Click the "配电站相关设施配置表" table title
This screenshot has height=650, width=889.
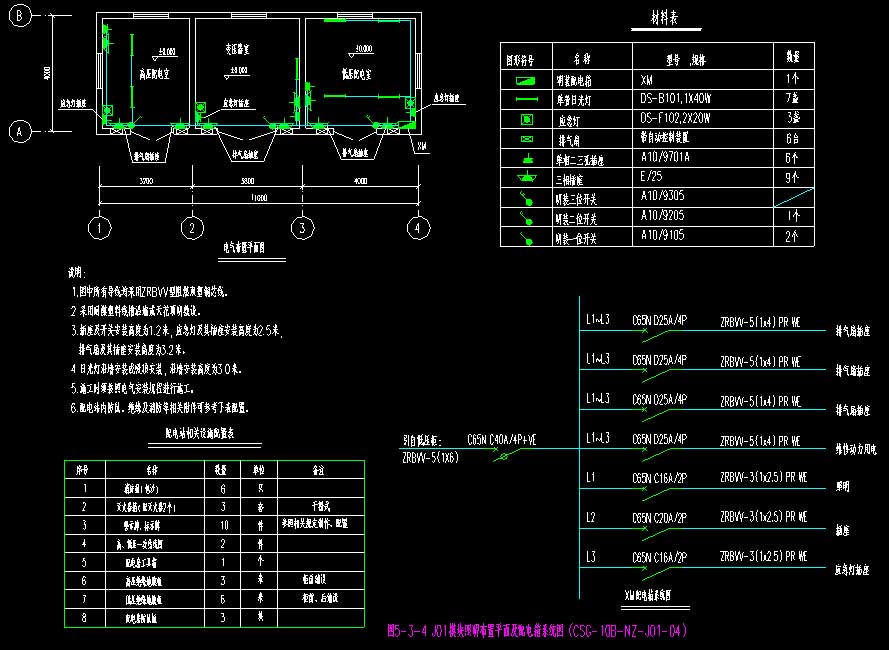[x=200, y=433]
